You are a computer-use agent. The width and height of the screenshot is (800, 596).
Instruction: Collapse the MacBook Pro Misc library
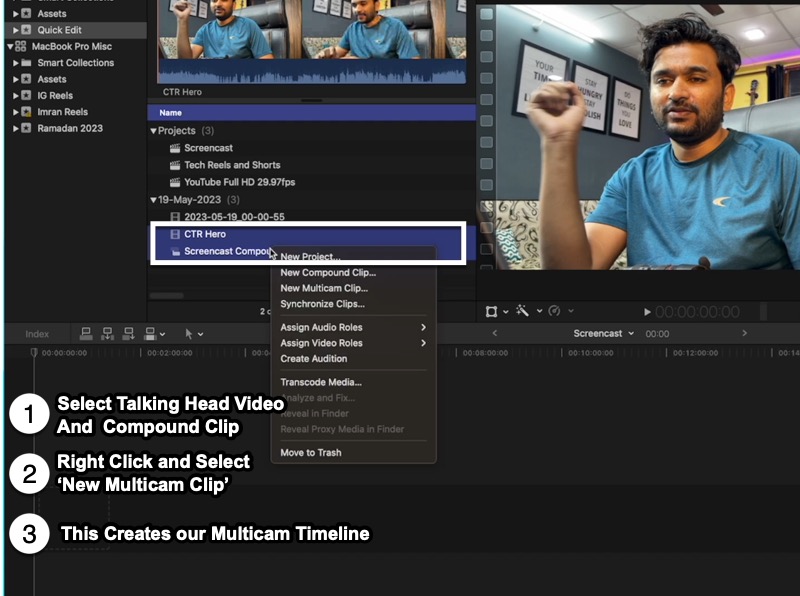(10, 46)
